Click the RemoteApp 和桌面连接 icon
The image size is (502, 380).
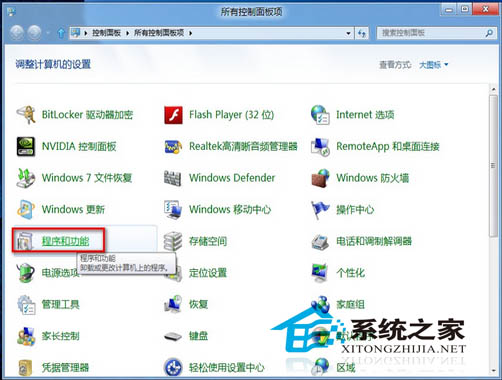pyautogui.click(x=320, y=146)
